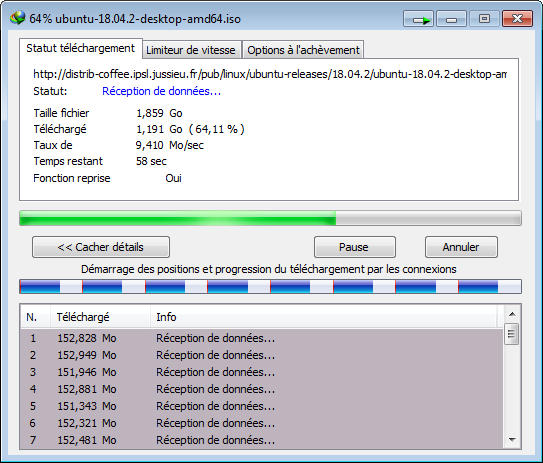The image size is (543, 463).
Task: Click the 'Oui' resume capability value
Action: (173, 178)
